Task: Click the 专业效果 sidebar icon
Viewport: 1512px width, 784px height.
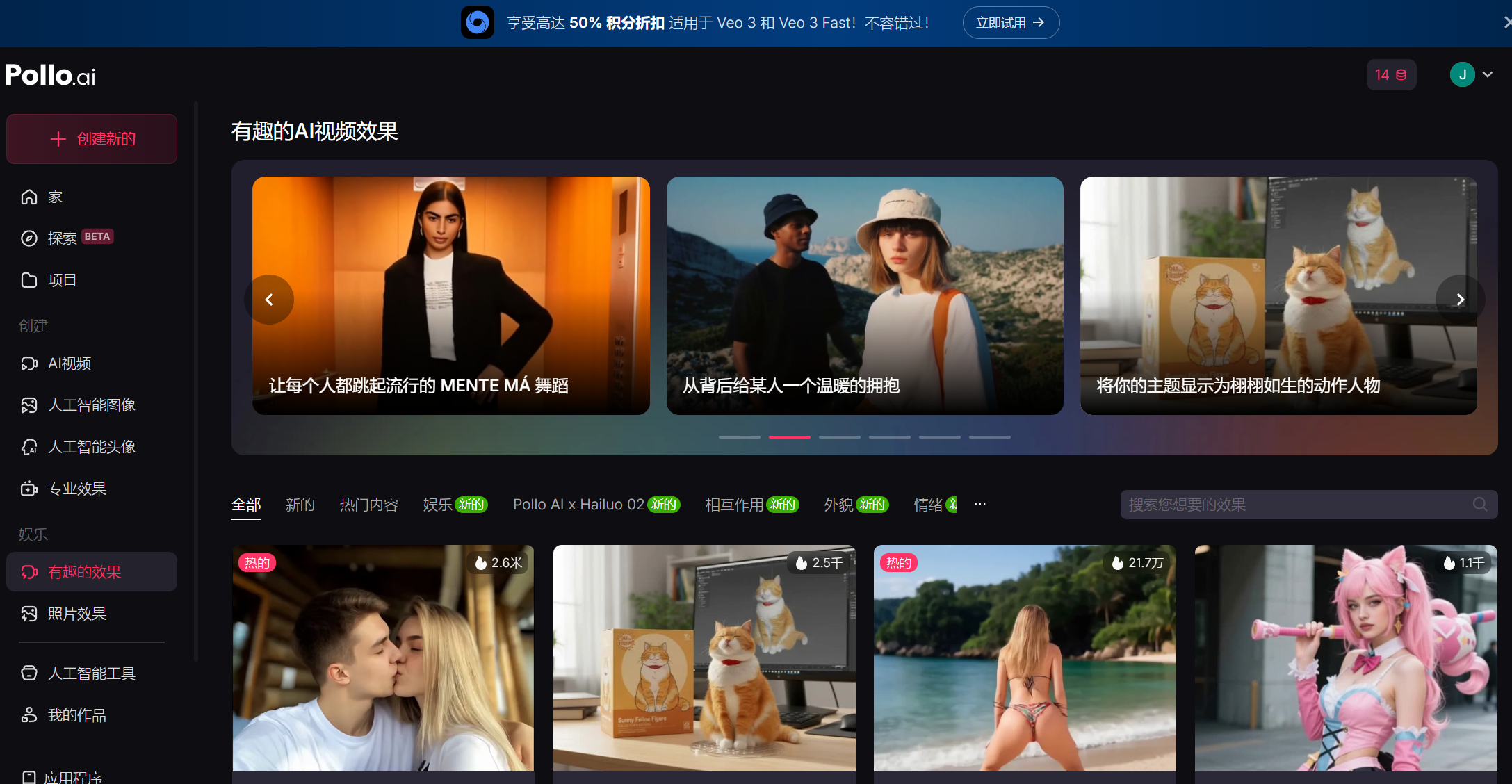Action: 29,489
